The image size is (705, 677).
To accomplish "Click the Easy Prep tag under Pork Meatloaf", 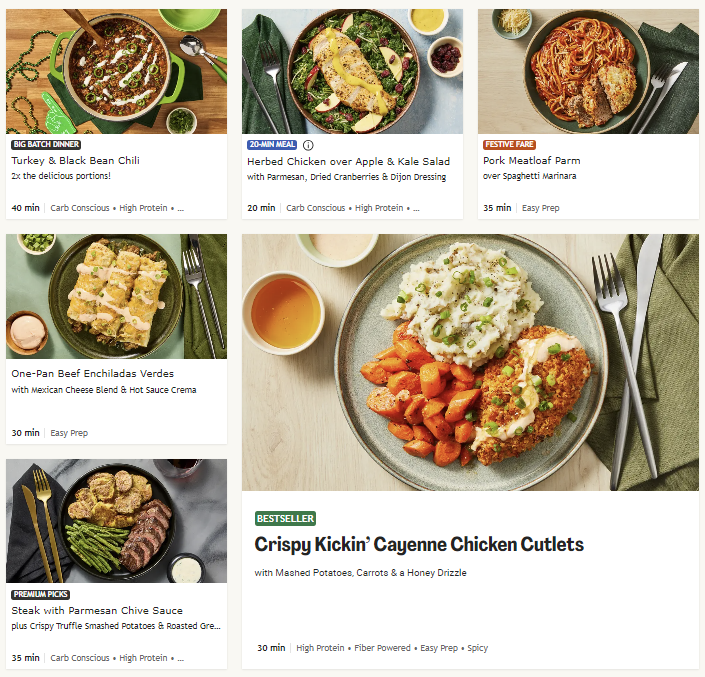I will tap(541, 208).
